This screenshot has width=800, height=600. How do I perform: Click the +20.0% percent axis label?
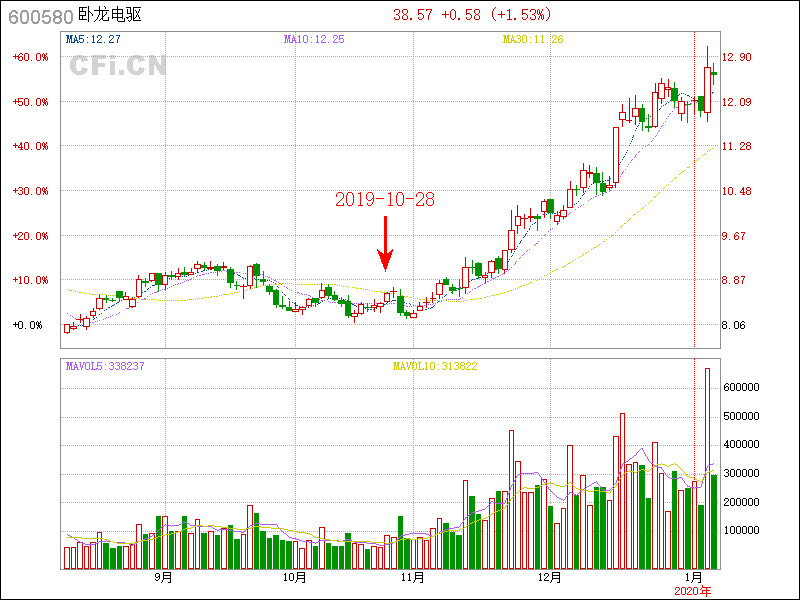point(31,236)
